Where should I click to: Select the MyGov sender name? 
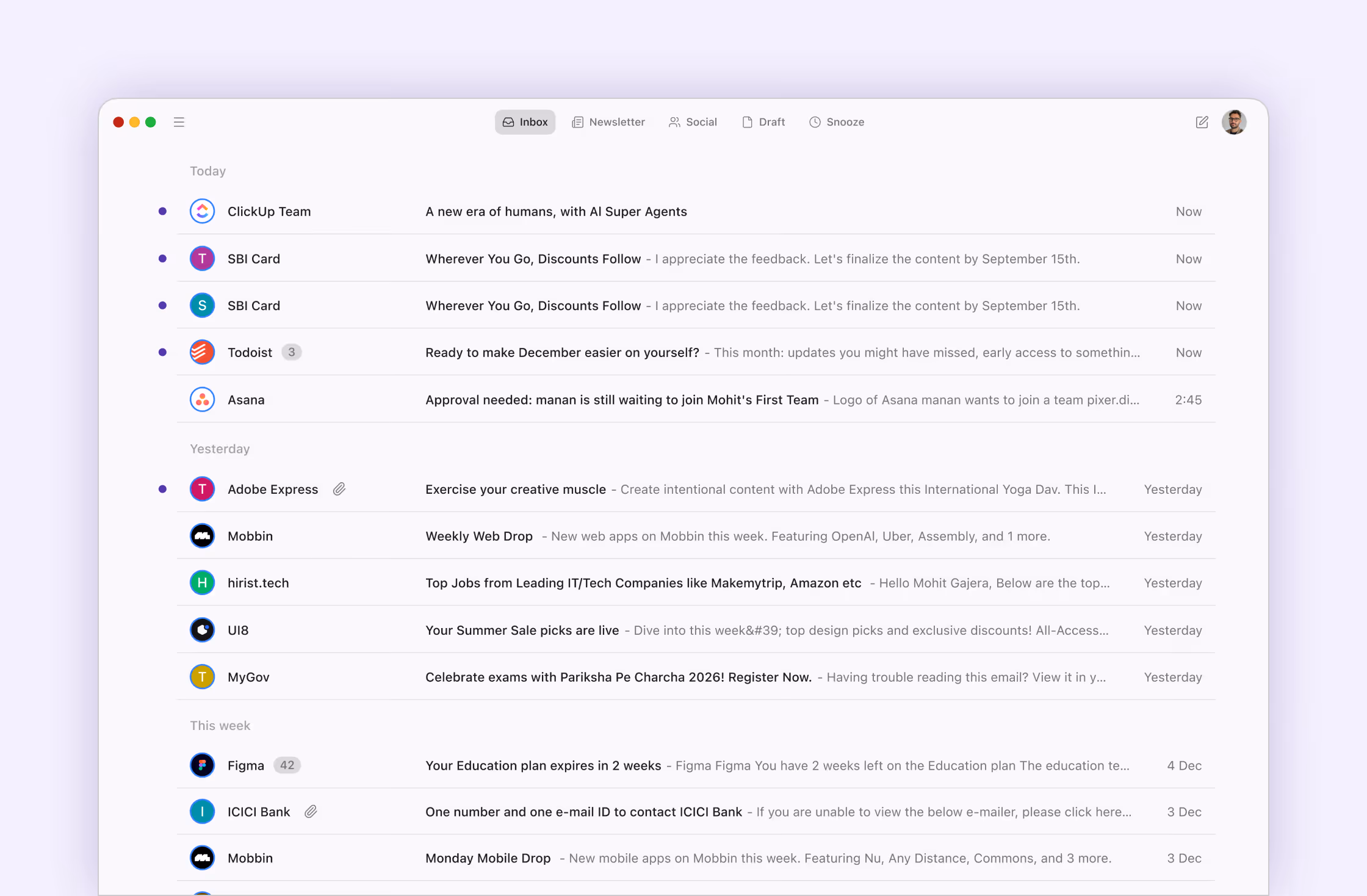pos(248,677)
